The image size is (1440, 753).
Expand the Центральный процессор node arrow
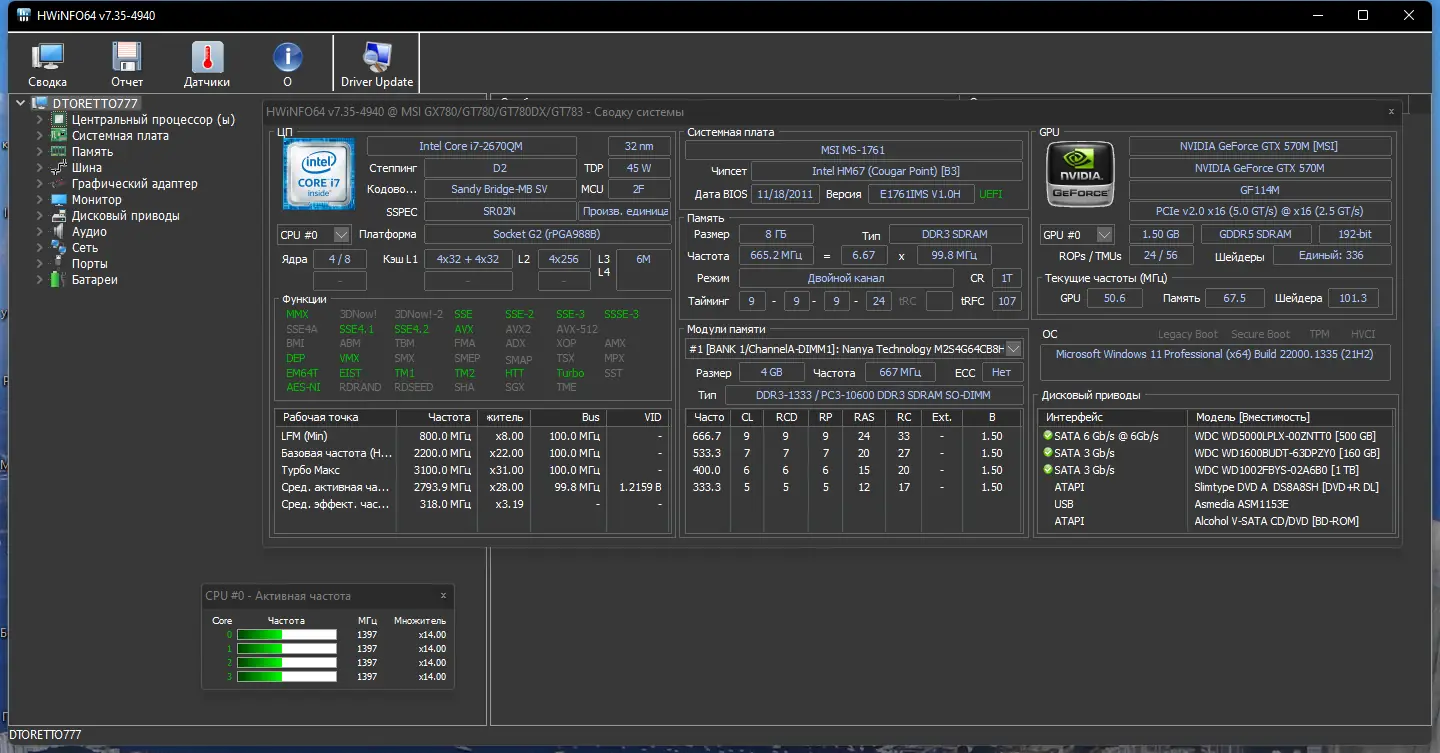click(40, 119)
